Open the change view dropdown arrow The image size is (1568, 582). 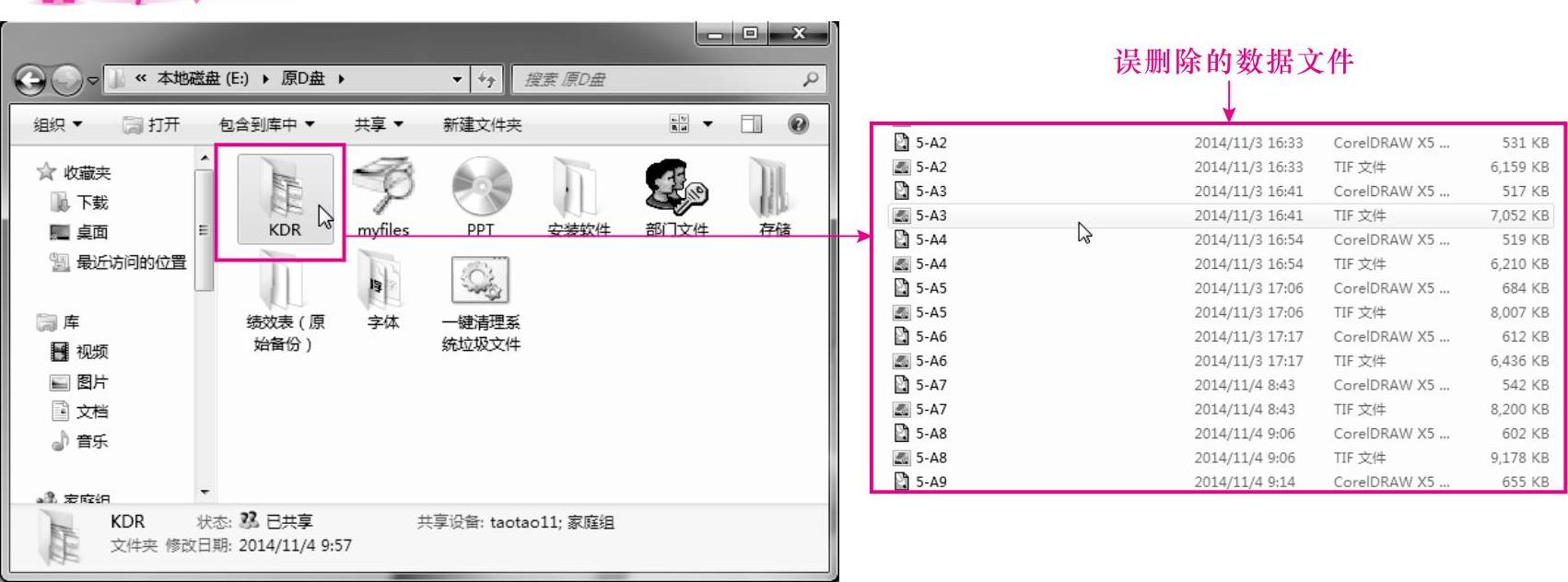(x=708, y=124)
